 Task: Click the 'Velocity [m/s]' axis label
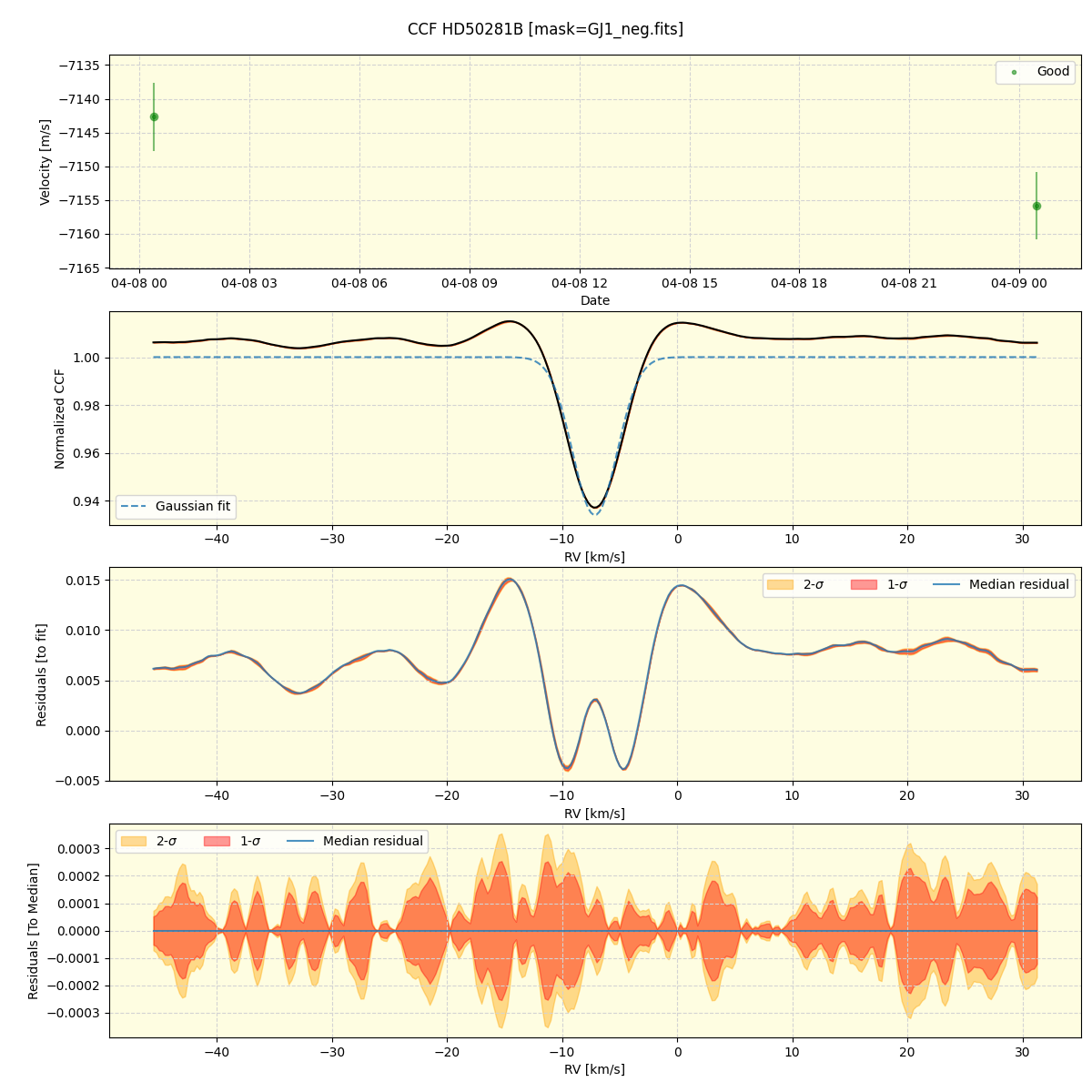[x=45, y=162]
